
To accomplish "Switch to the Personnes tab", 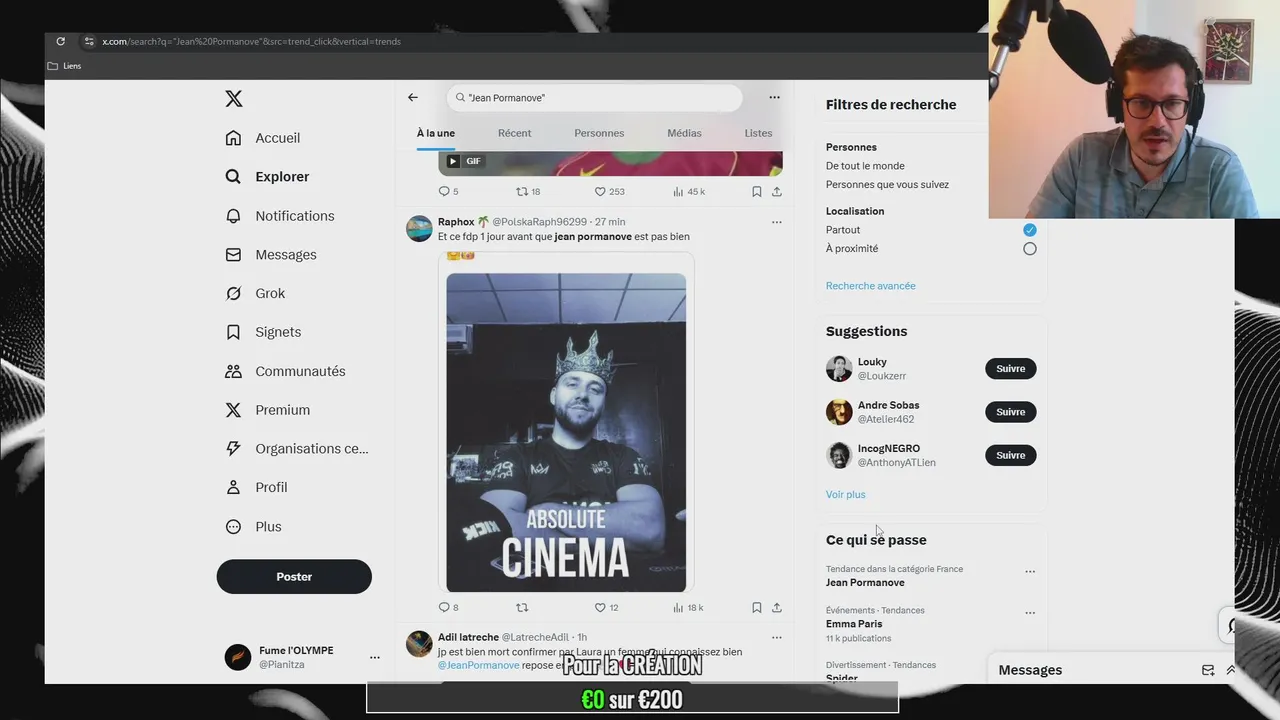I will pos(599,133).
